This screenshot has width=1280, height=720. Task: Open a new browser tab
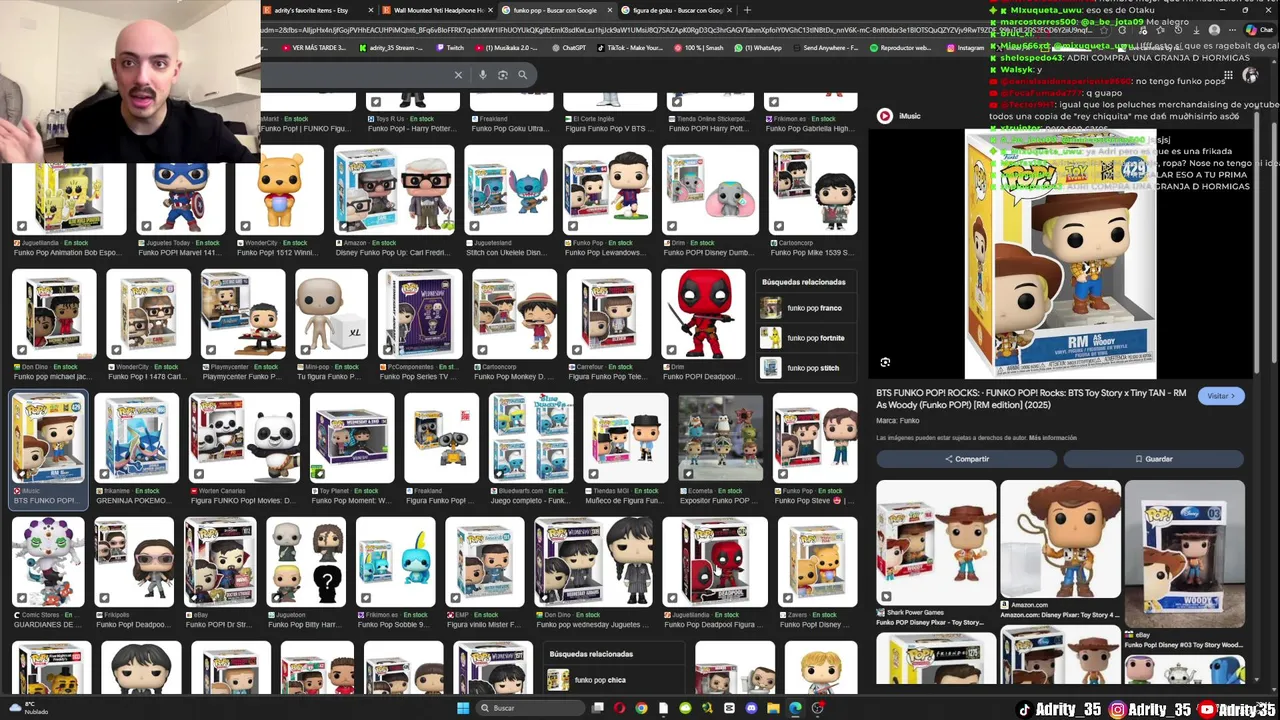click(747, 10)
